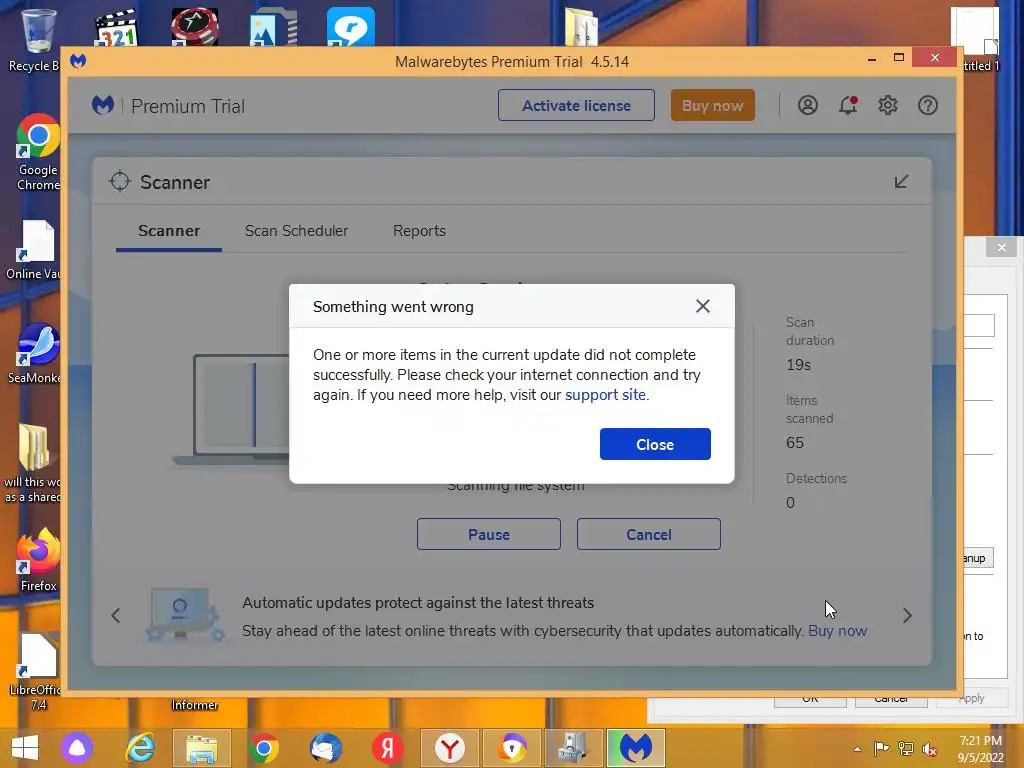Click the volume muted tray icon
Viewport: 1024px width, 768px height.
pos(929,748)
